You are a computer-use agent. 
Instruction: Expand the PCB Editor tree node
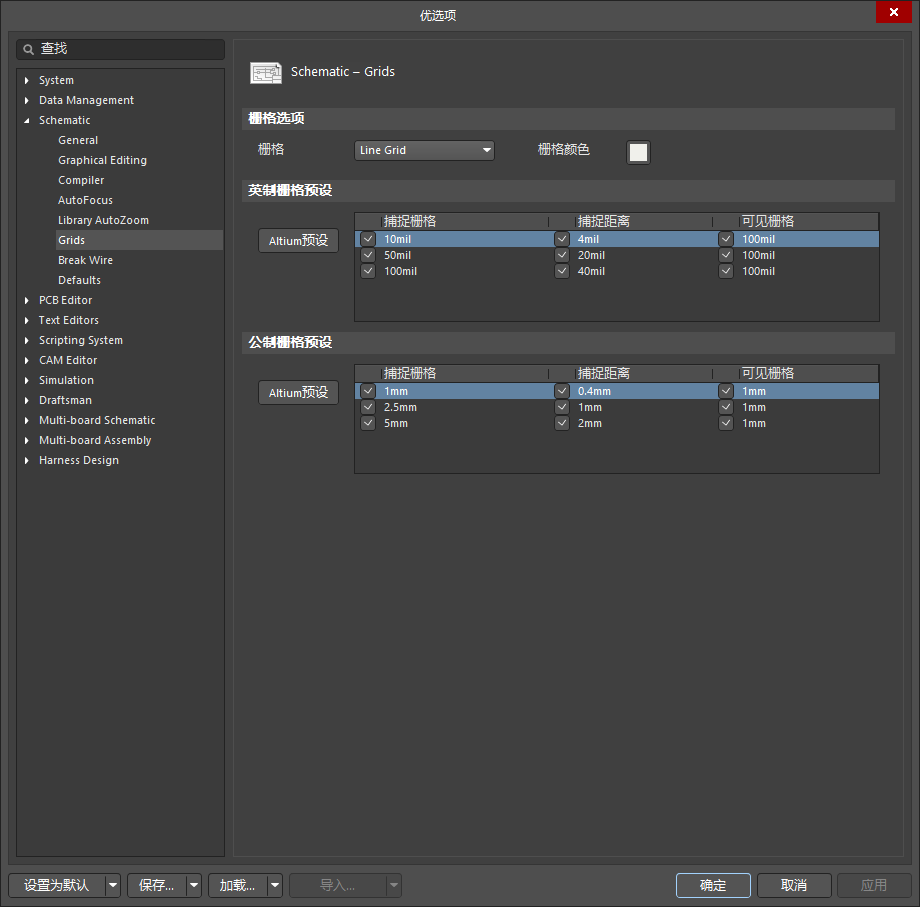click(x=27, y=300)
